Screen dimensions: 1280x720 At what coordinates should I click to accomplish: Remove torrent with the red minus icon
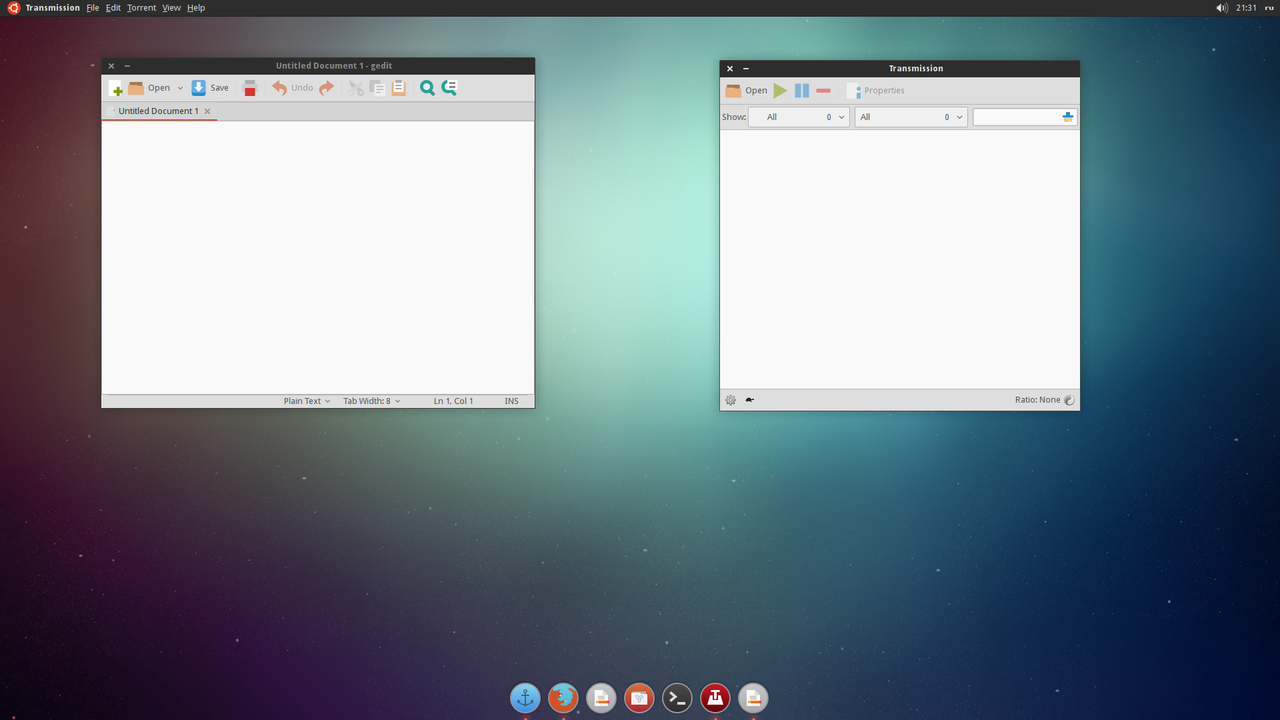point(823,90)
